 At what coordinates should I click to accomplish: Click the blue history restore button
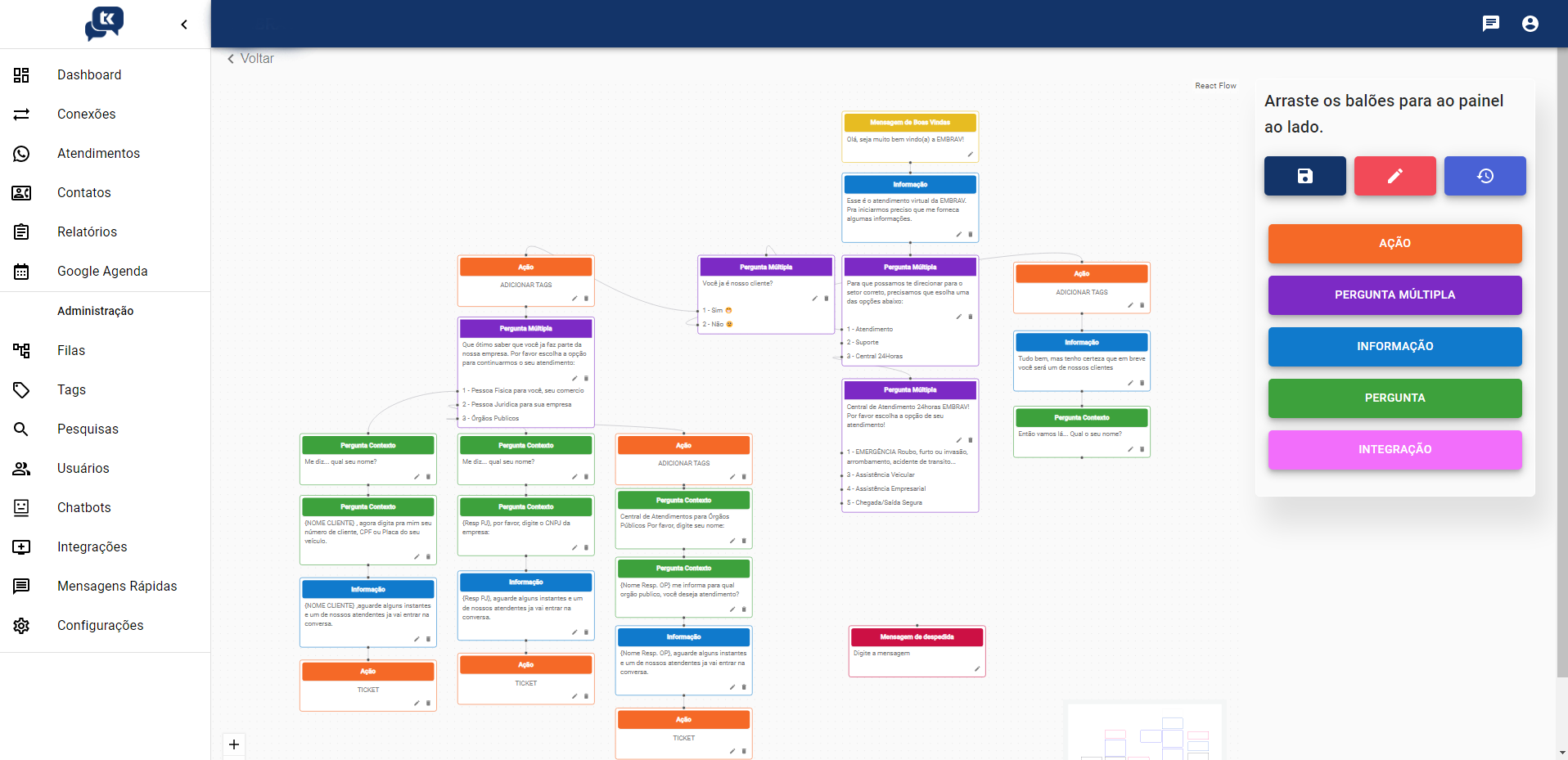tap(1485, 176)
